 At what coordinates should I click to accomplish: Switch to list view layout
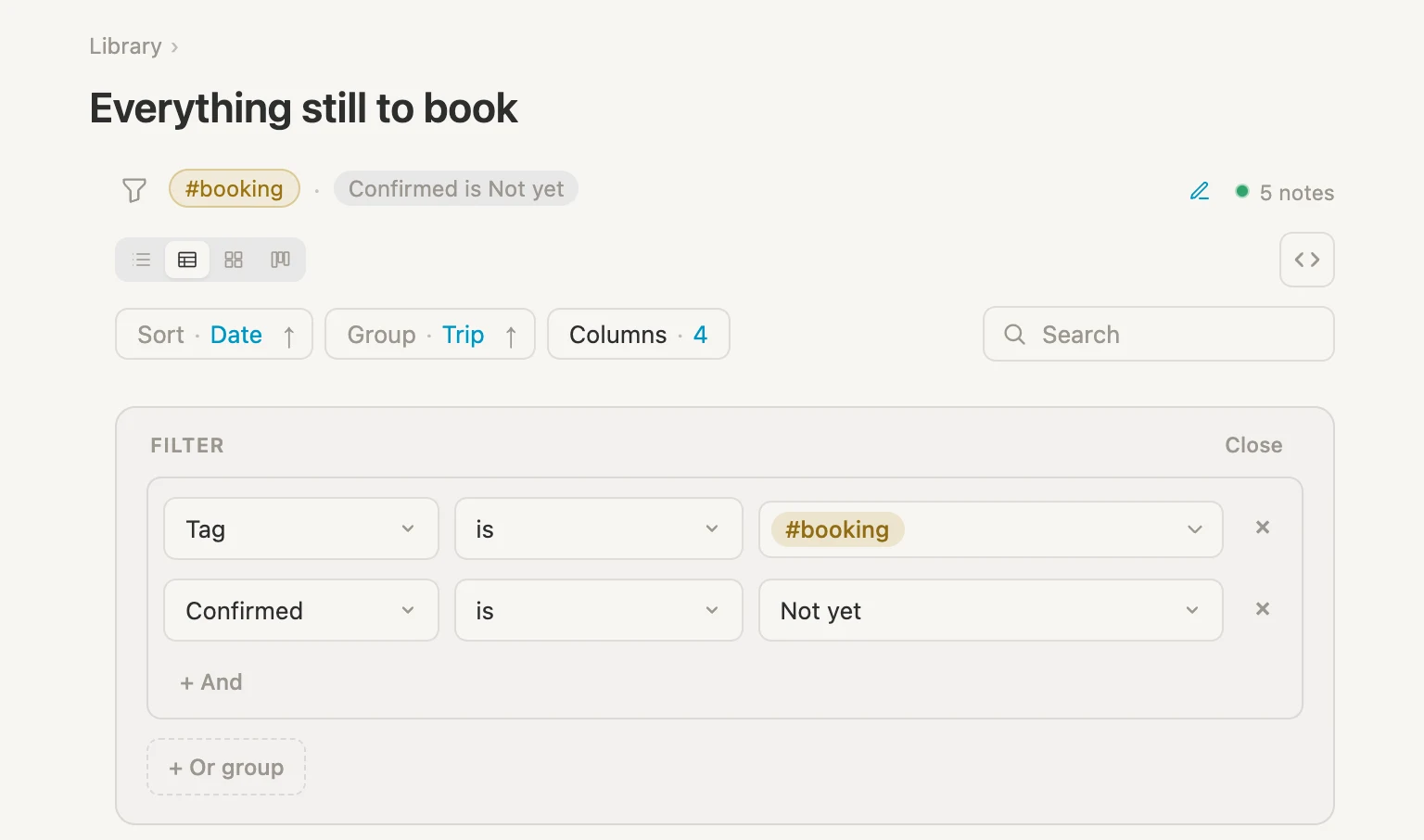(142, 260)
